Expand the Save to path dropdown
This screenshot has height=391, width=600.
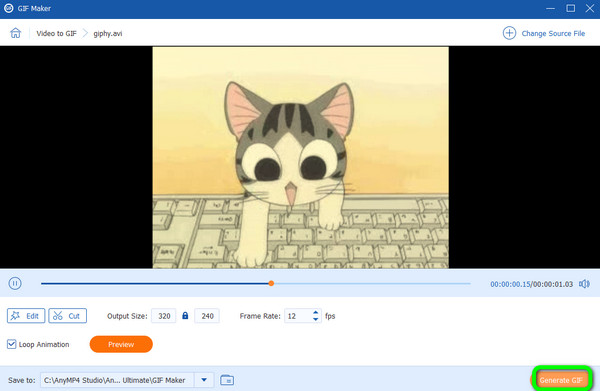point(204,380)
